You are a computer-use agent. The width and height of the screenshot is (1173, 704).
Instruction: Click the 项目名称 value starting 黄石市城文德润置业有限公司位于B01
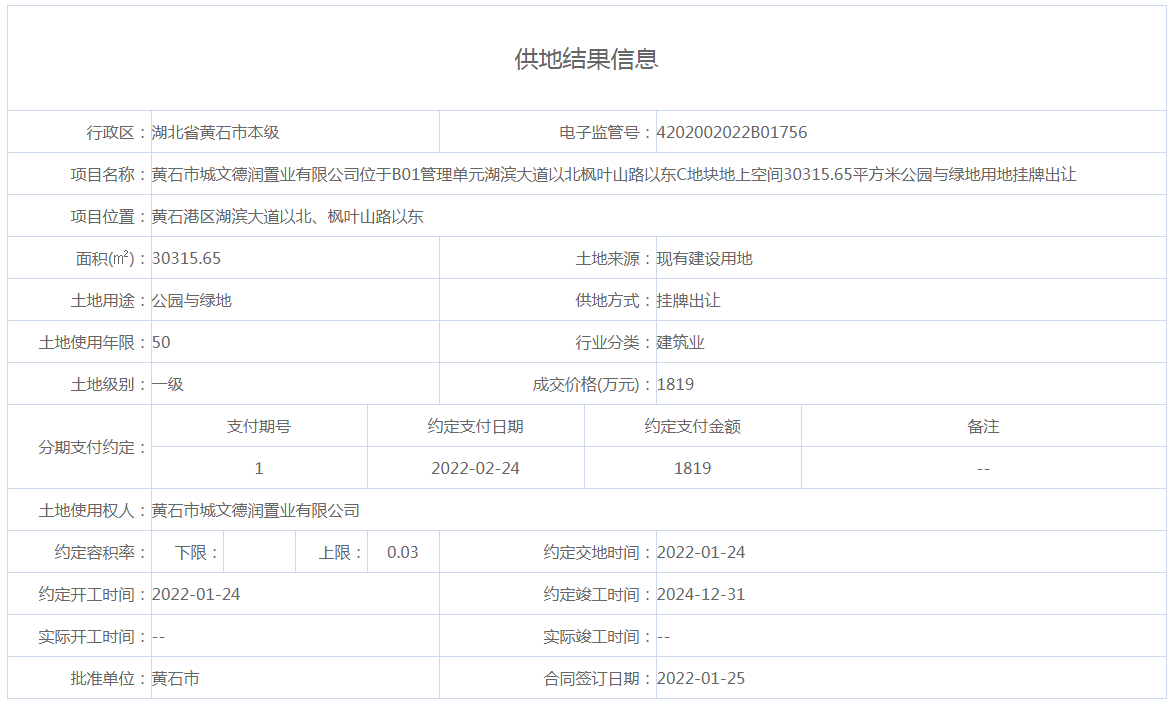[x=613, y=174]
